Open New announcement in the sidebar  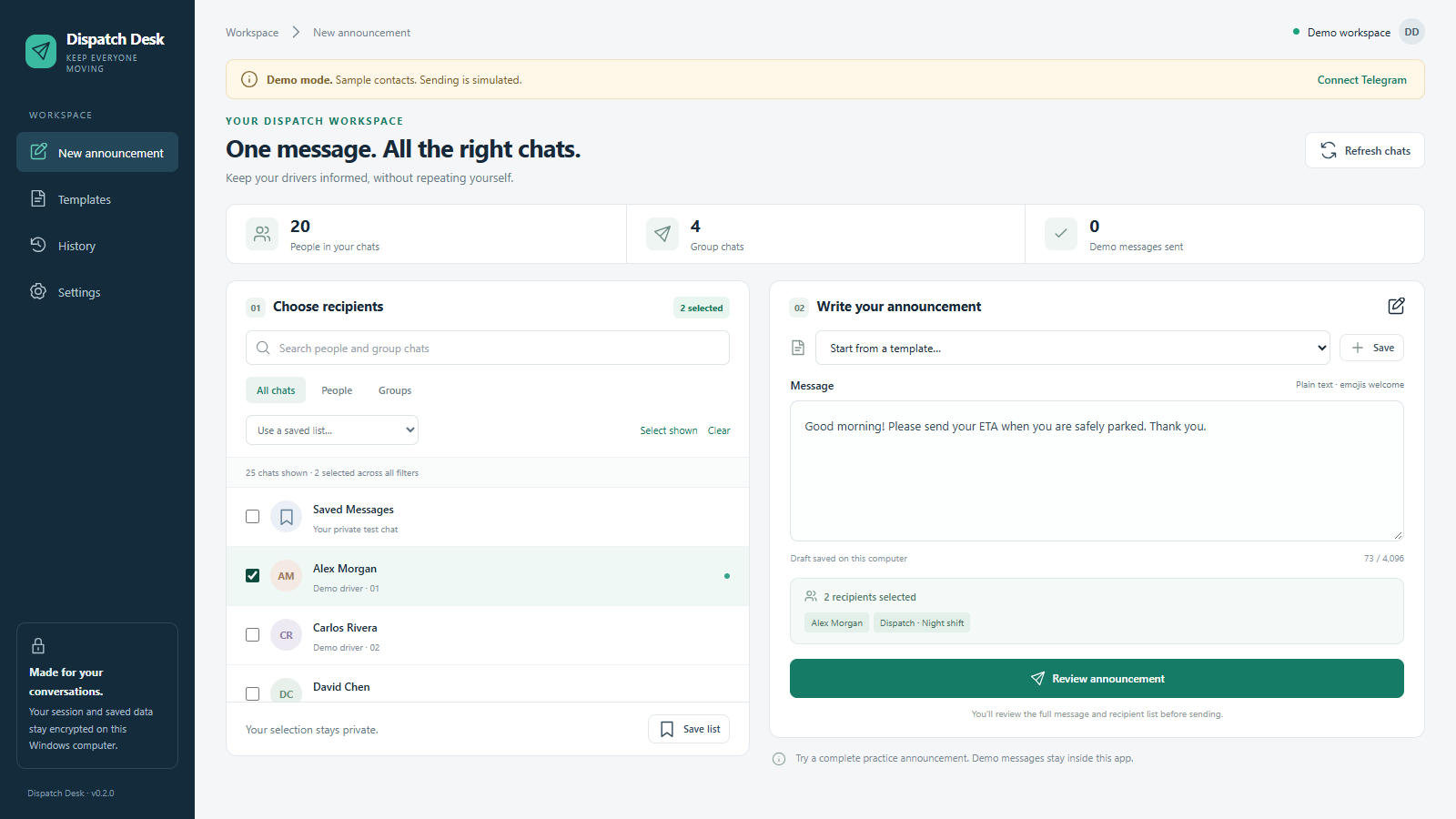pyautogui.click(x=97, y=152)
